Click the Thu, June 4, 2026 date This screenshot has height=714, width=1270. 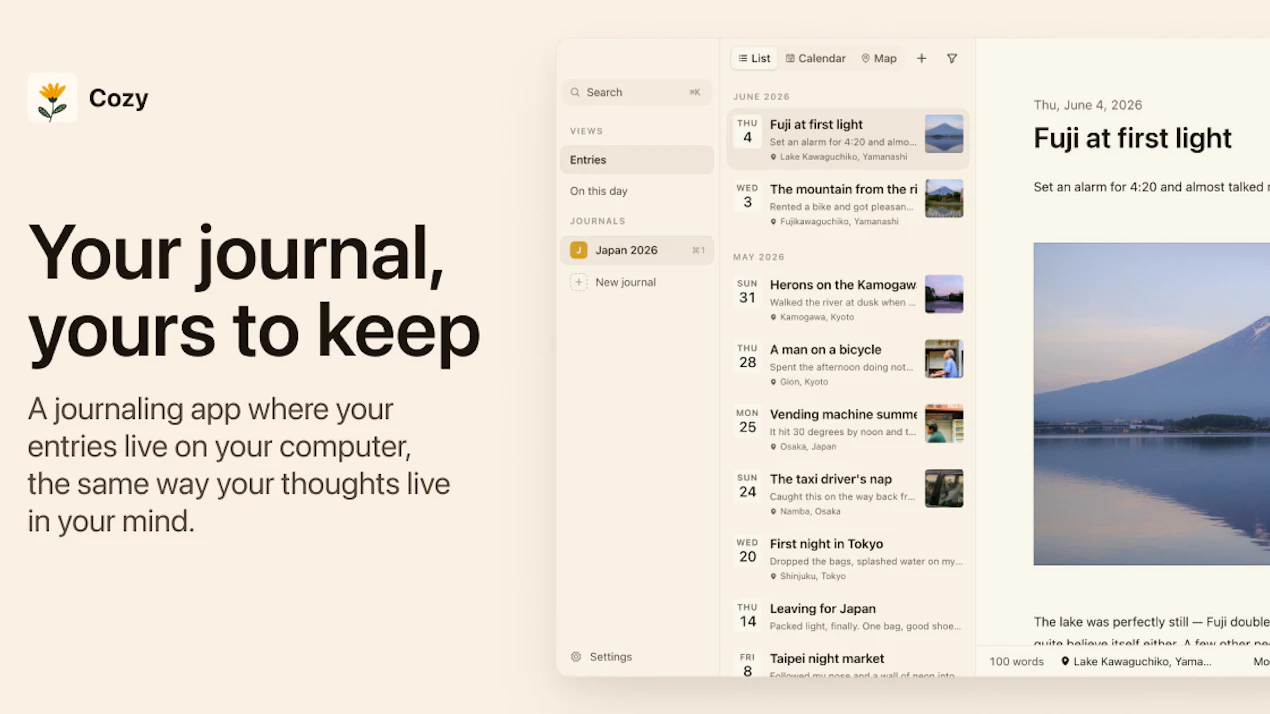tap(1088, 105)
